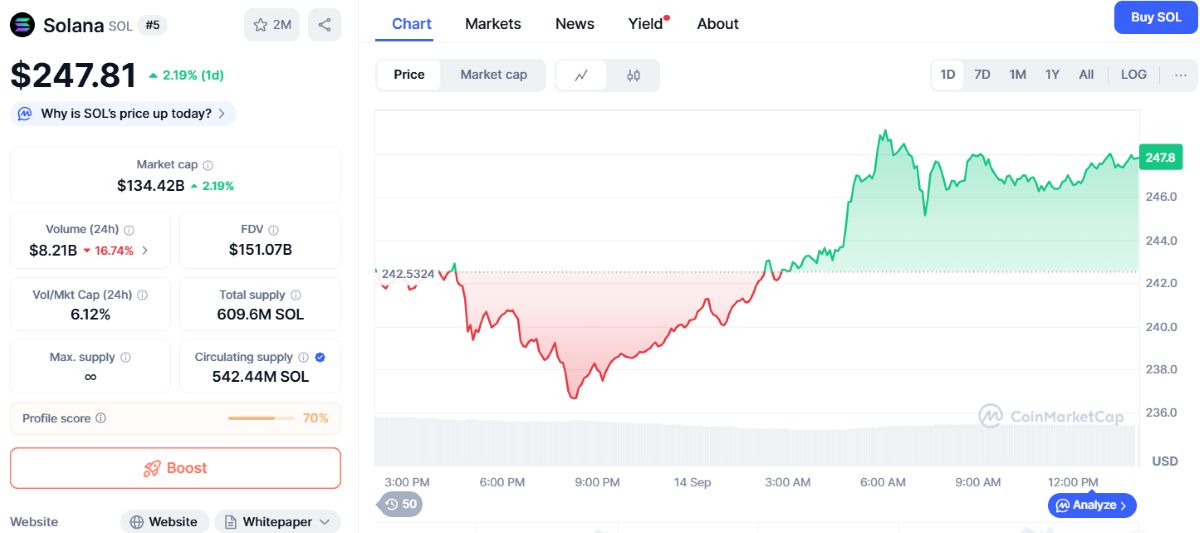Click Profile score info icon
This screenshot has height=533, width=1200.
tap(101, 418)
